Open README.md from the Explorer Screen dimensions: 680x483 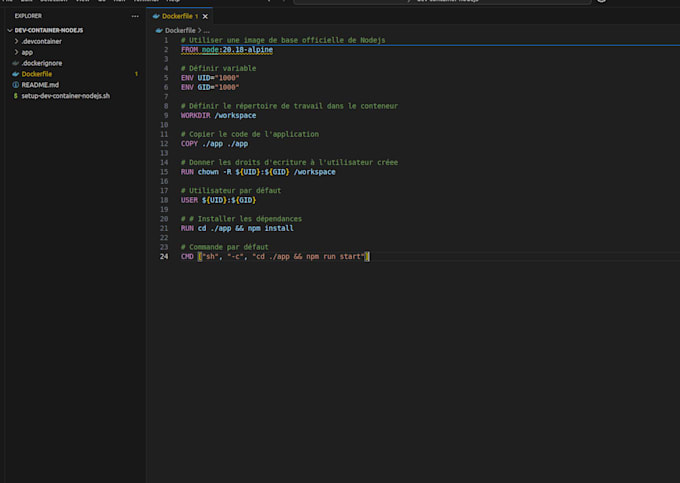point(40,85)
